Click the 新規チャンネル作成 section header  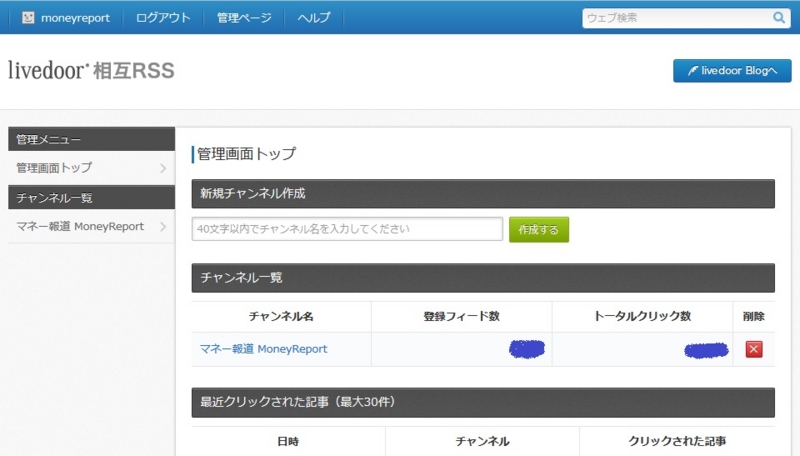point(483,193)
